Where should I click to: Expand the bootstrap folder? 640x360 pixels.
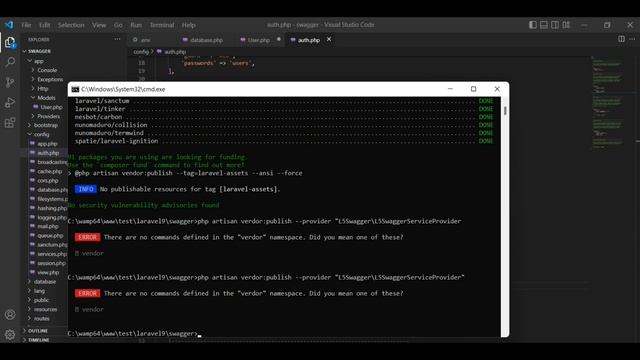coord(46,125)
